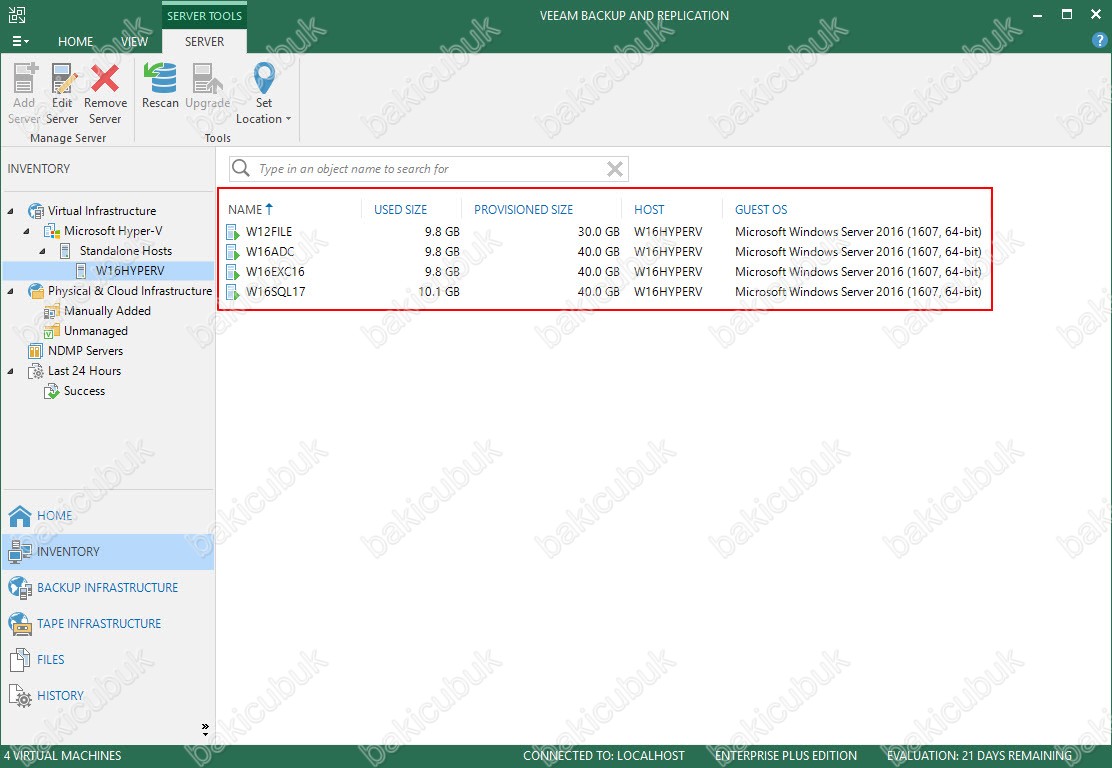Click the Edit Server icon

coord(62,78)
